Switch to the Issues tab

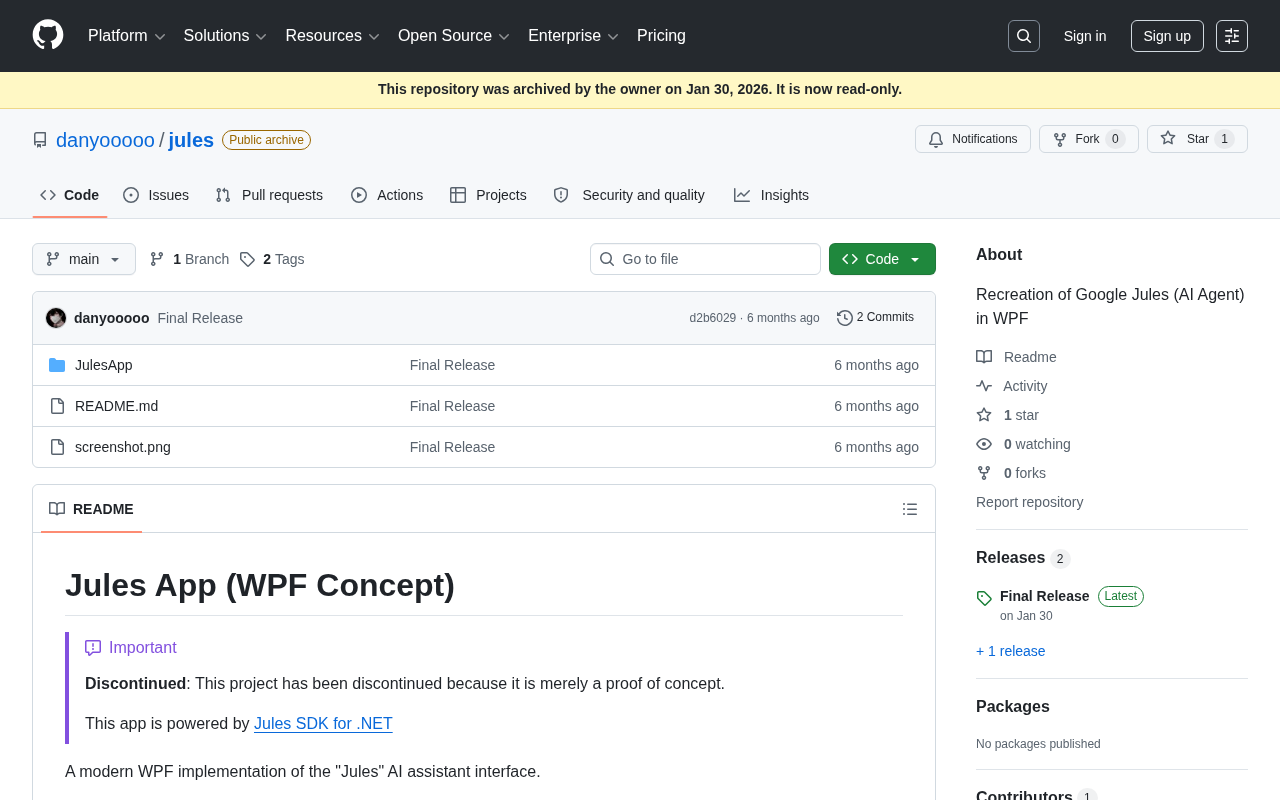(156, 195)
